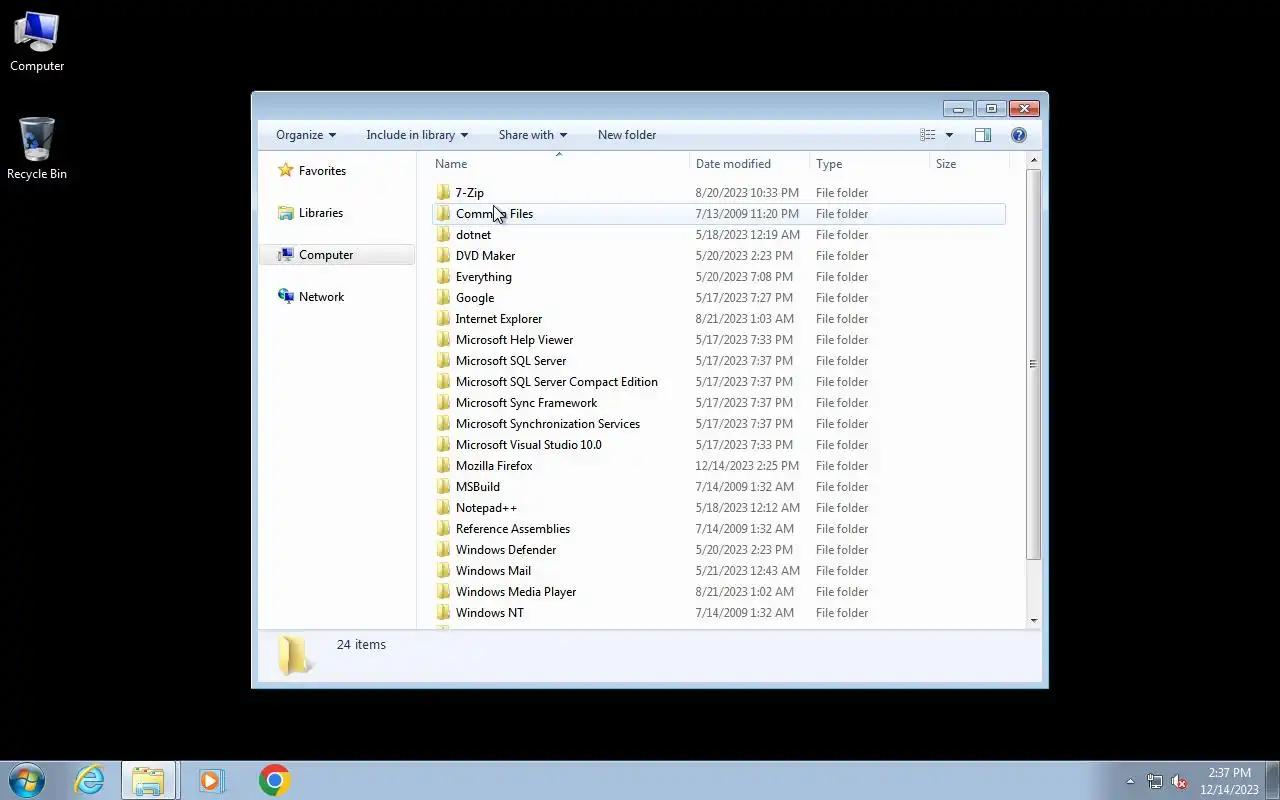The image size is (1280, 800).
Task: Select the Common Files folder row
Action: pos(718,213)
